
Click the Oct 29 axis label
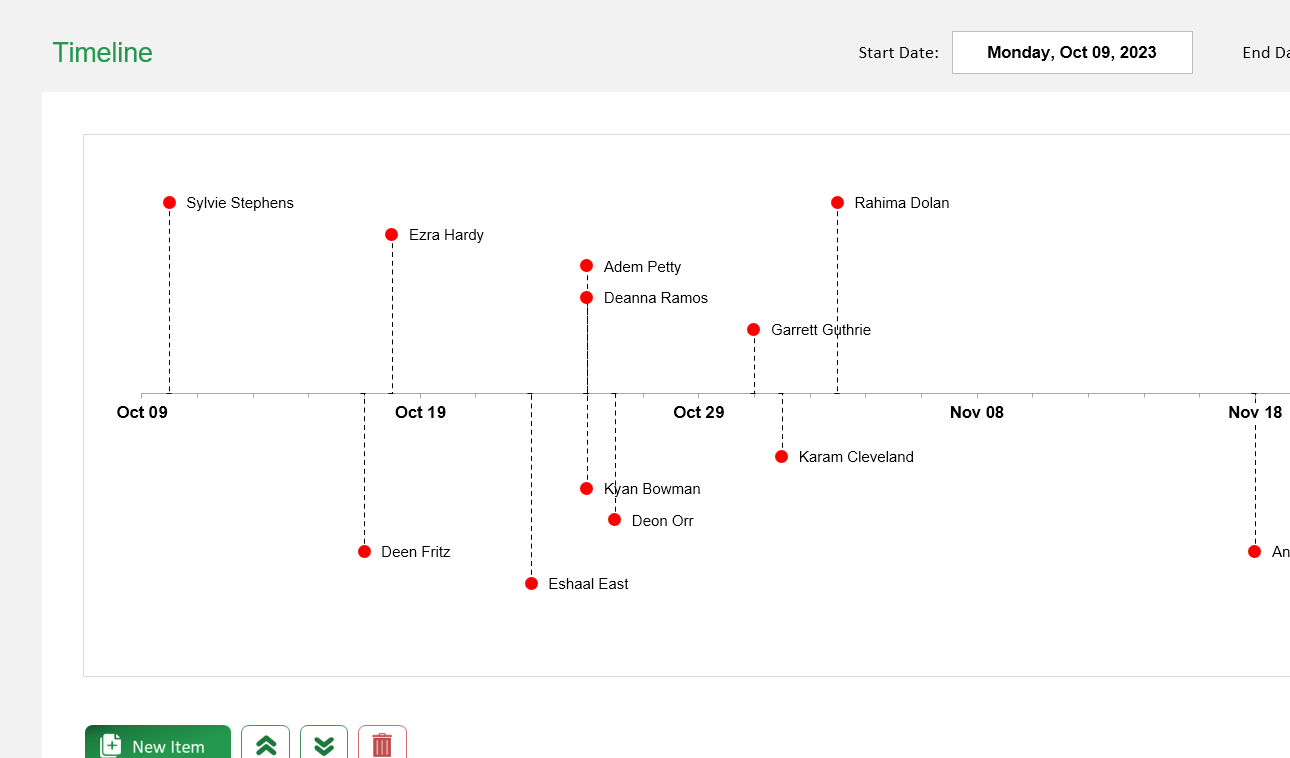click(x=698, y=412)
